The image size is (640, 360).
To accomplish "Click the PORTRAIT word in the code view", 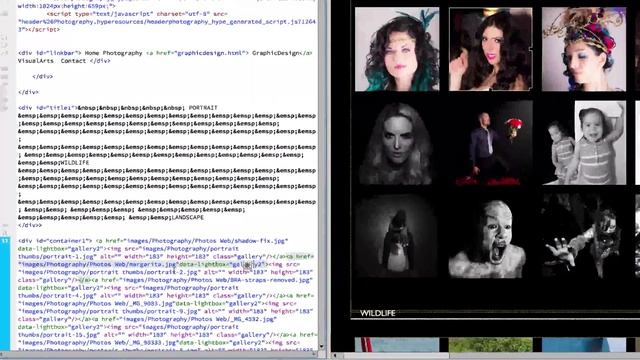I will (x=203, y=108).
